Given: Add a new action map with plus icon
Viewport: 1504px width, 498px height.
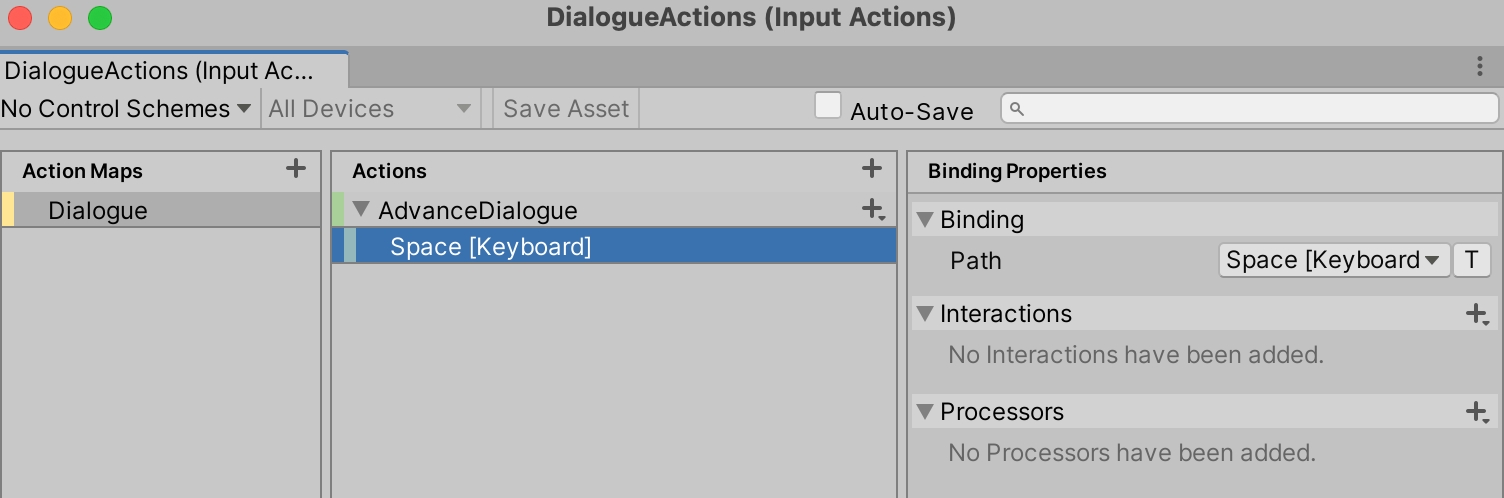Looking at the screenshot, I should [x=295, y=169].
